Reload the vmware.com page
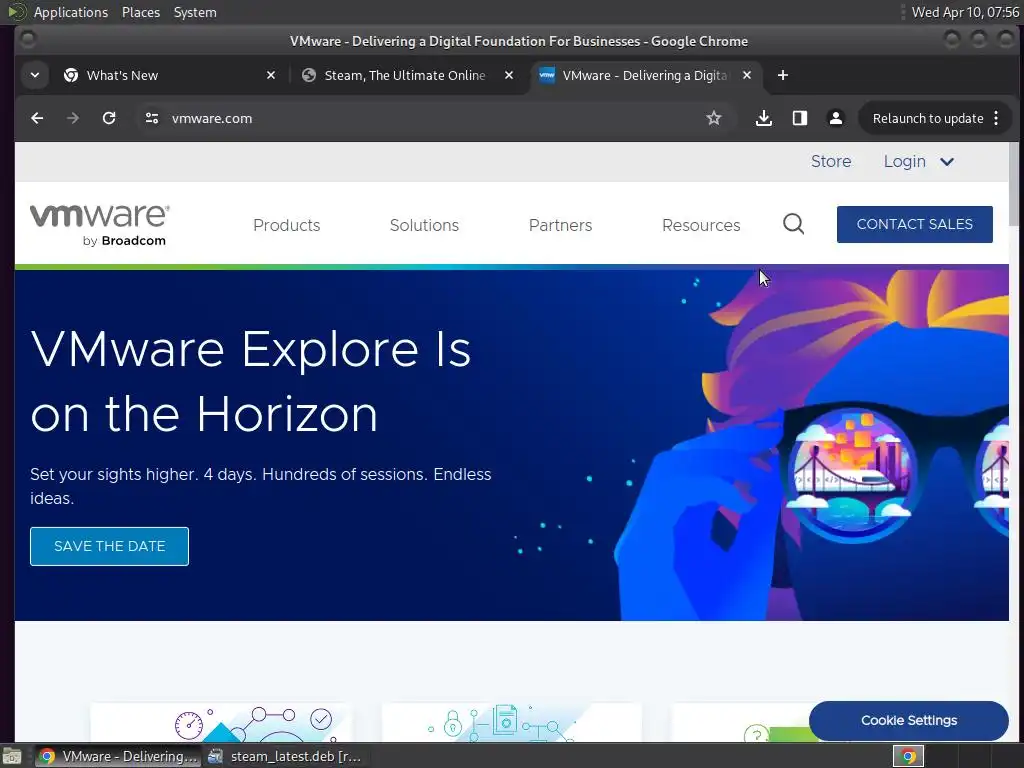The image size is (1024, 768). [x=109, y=118]
